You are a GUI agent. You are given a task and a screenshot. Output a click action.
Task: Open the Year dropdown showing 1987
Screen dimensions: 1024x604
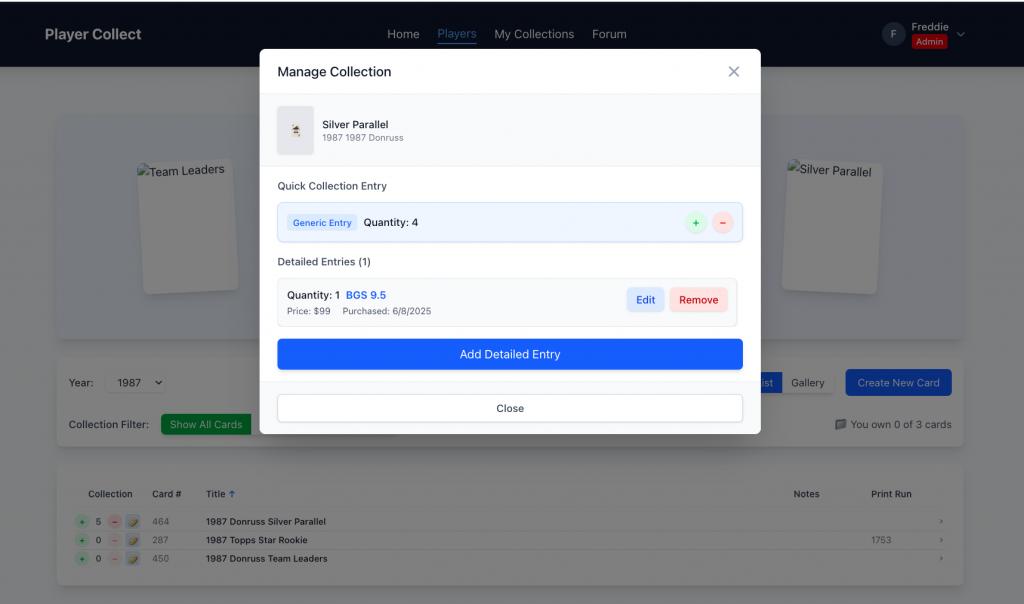click(139, 383)
